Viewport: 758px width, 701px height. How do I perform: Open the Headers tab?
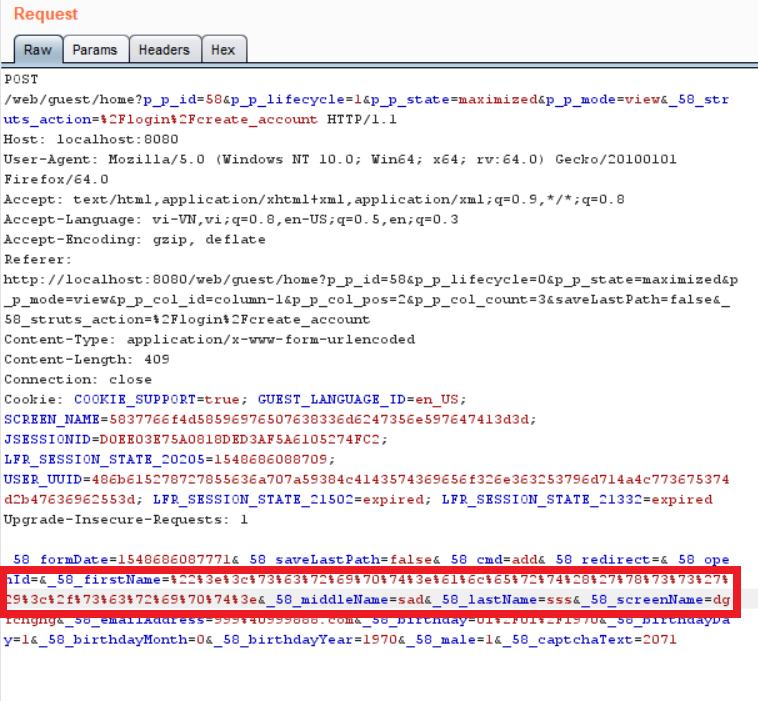point(164,49)
